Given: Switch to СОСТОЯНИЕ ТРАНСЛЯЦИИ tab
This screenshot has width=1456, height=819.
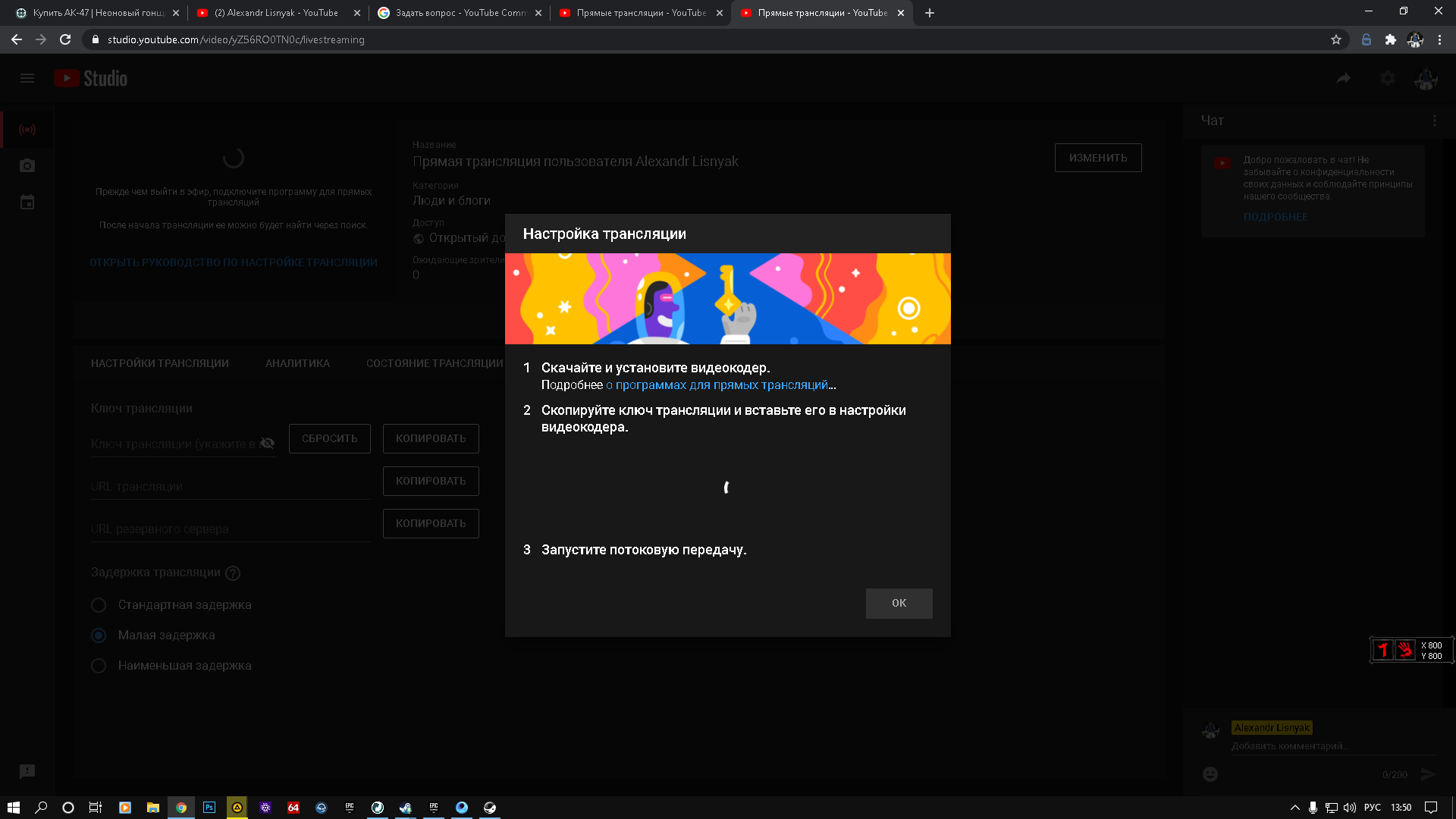Looking at the screenshot, I should coord(435,363).
